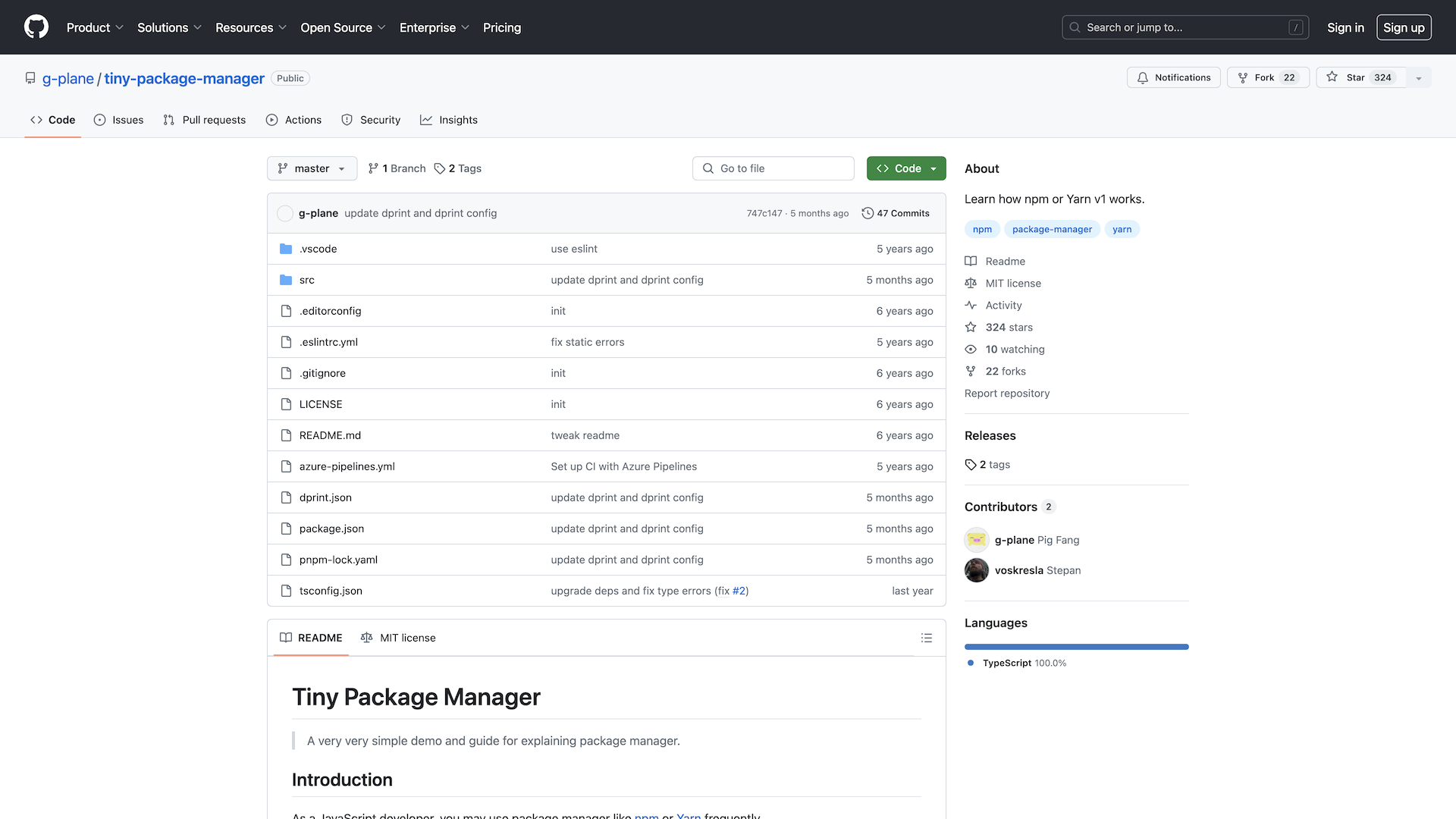
Task: Expand the Product menu
Action: [x=95, y=27]
